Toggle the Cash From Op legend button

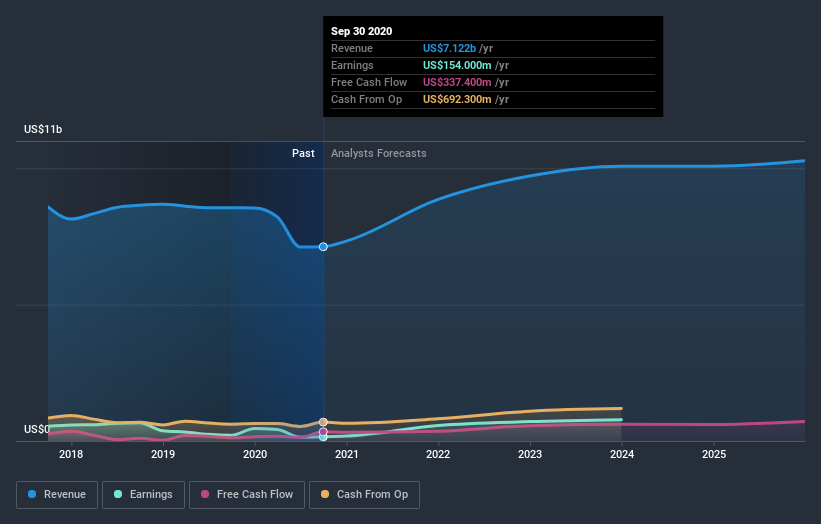(x=364, y=495)
